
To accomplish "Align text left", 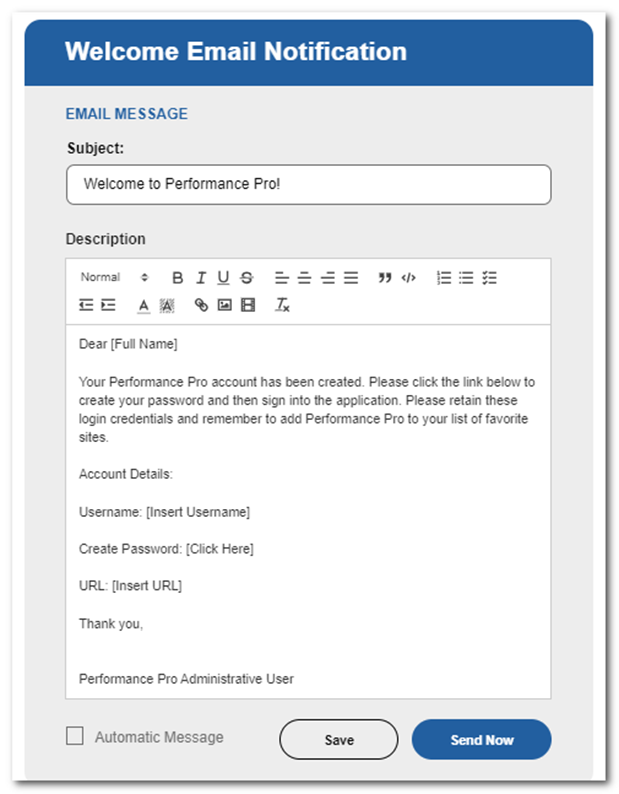I will tap(282, 277).
